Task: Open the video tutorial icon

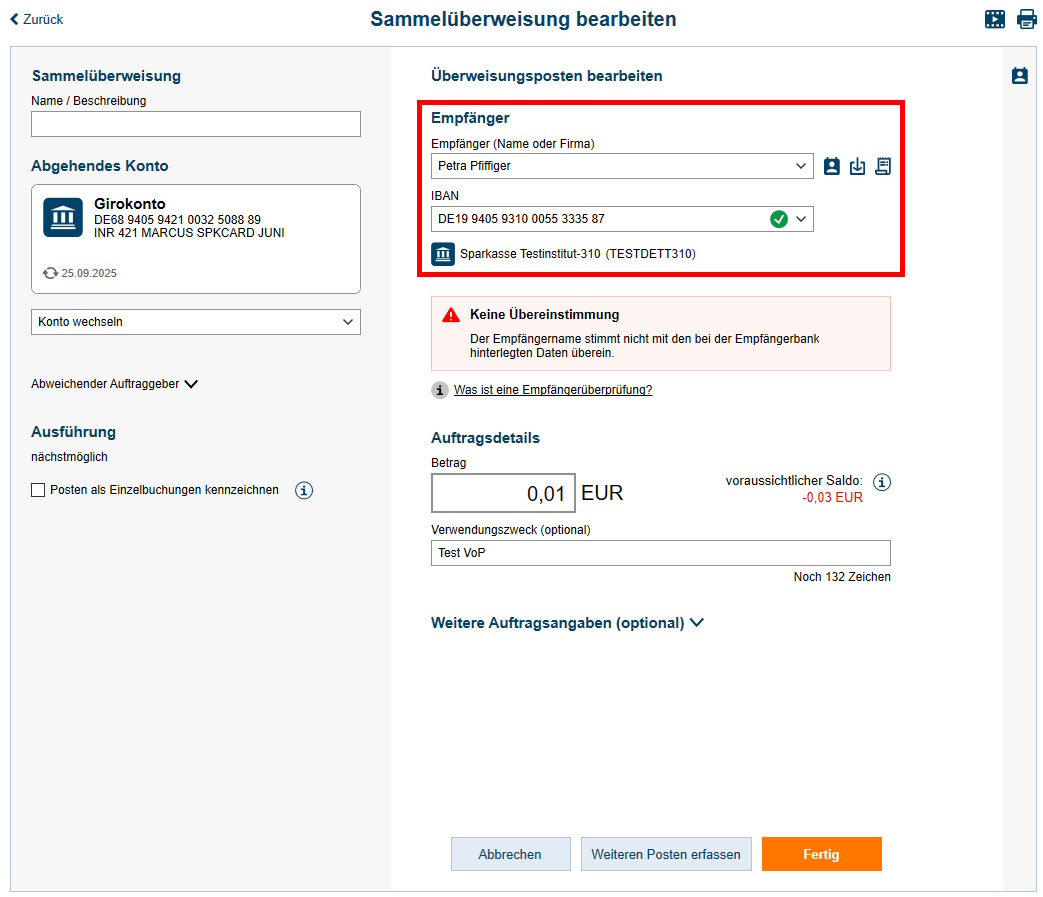Action: (x=994, y=19)
